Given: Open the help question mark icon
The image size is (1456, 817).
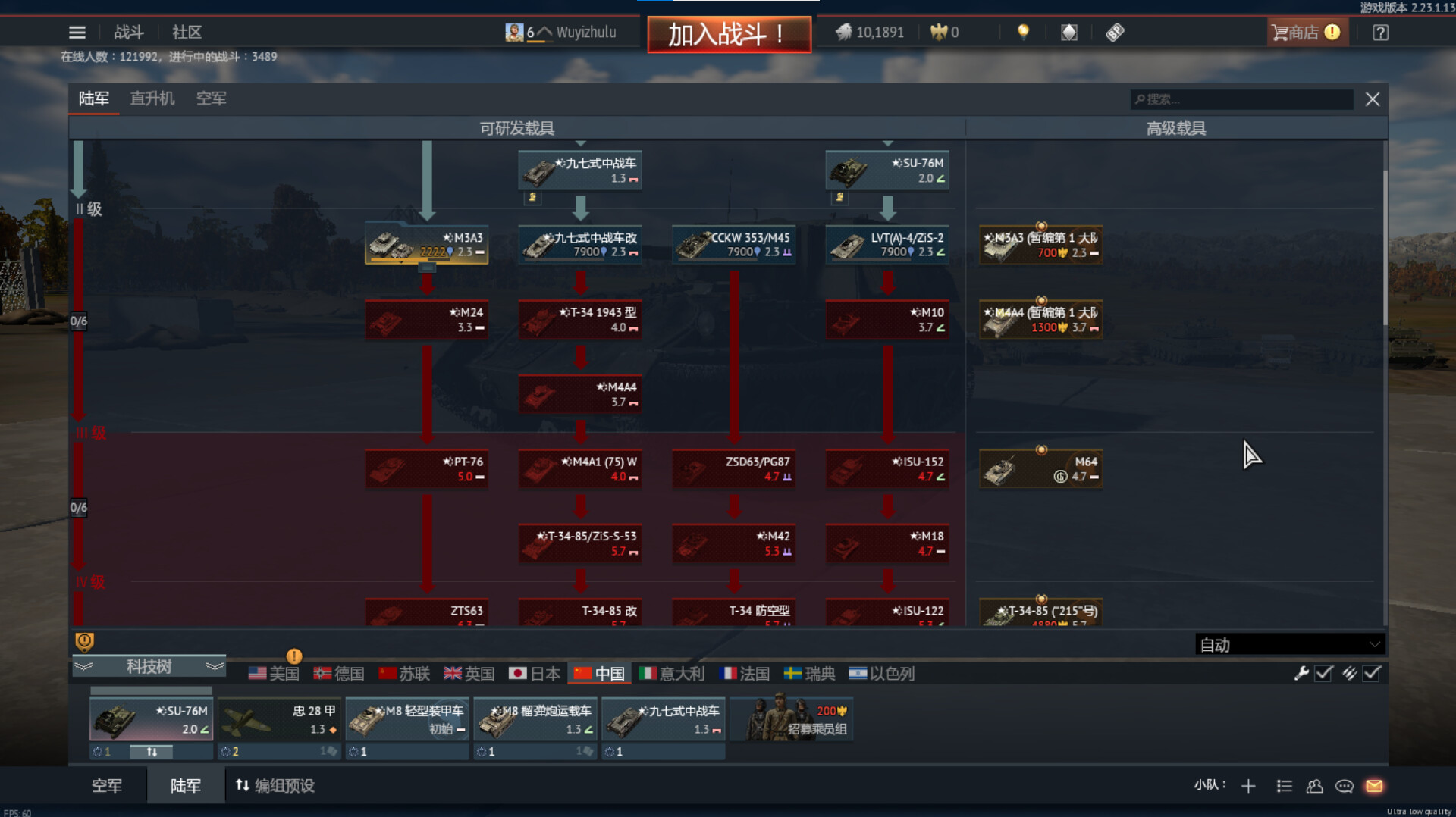Looking at the screenshot, I should pos(1380,33).
